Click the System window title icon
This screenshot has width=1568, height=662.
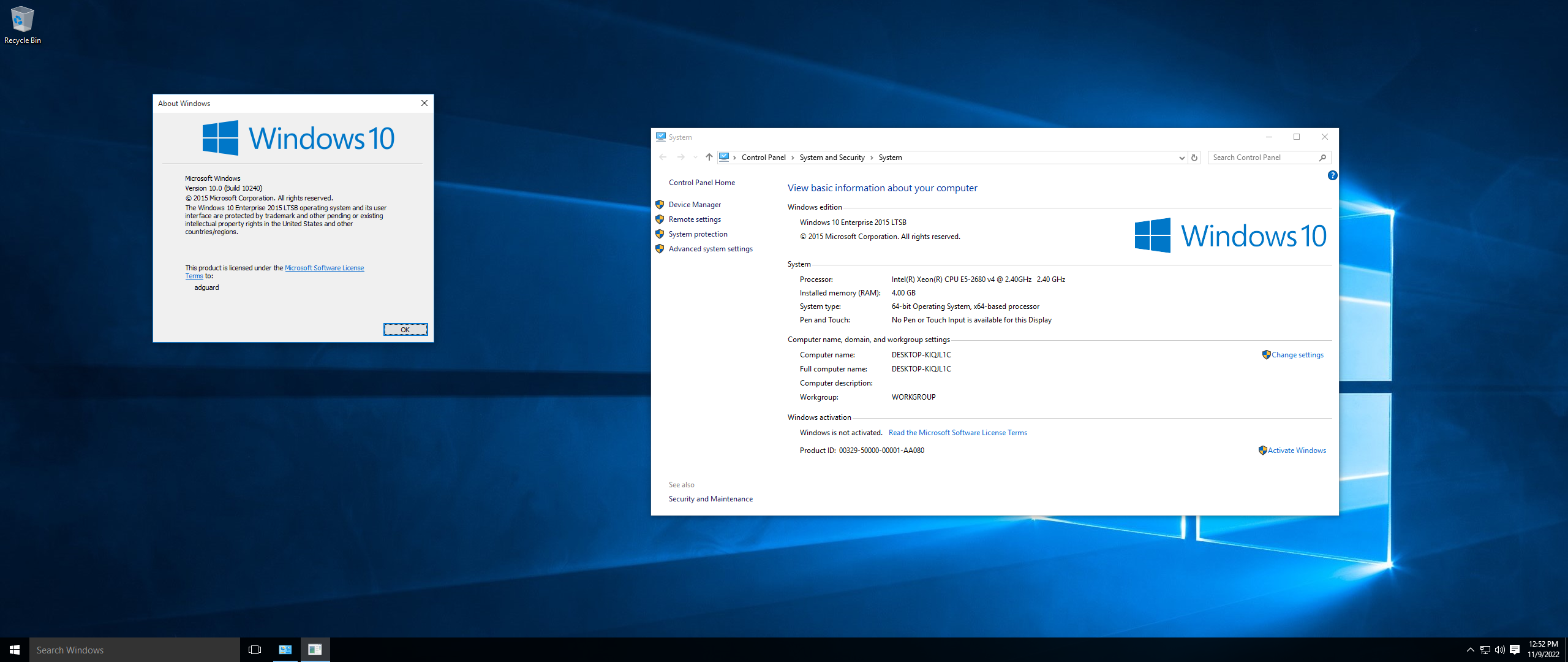(x=661, y=137)
